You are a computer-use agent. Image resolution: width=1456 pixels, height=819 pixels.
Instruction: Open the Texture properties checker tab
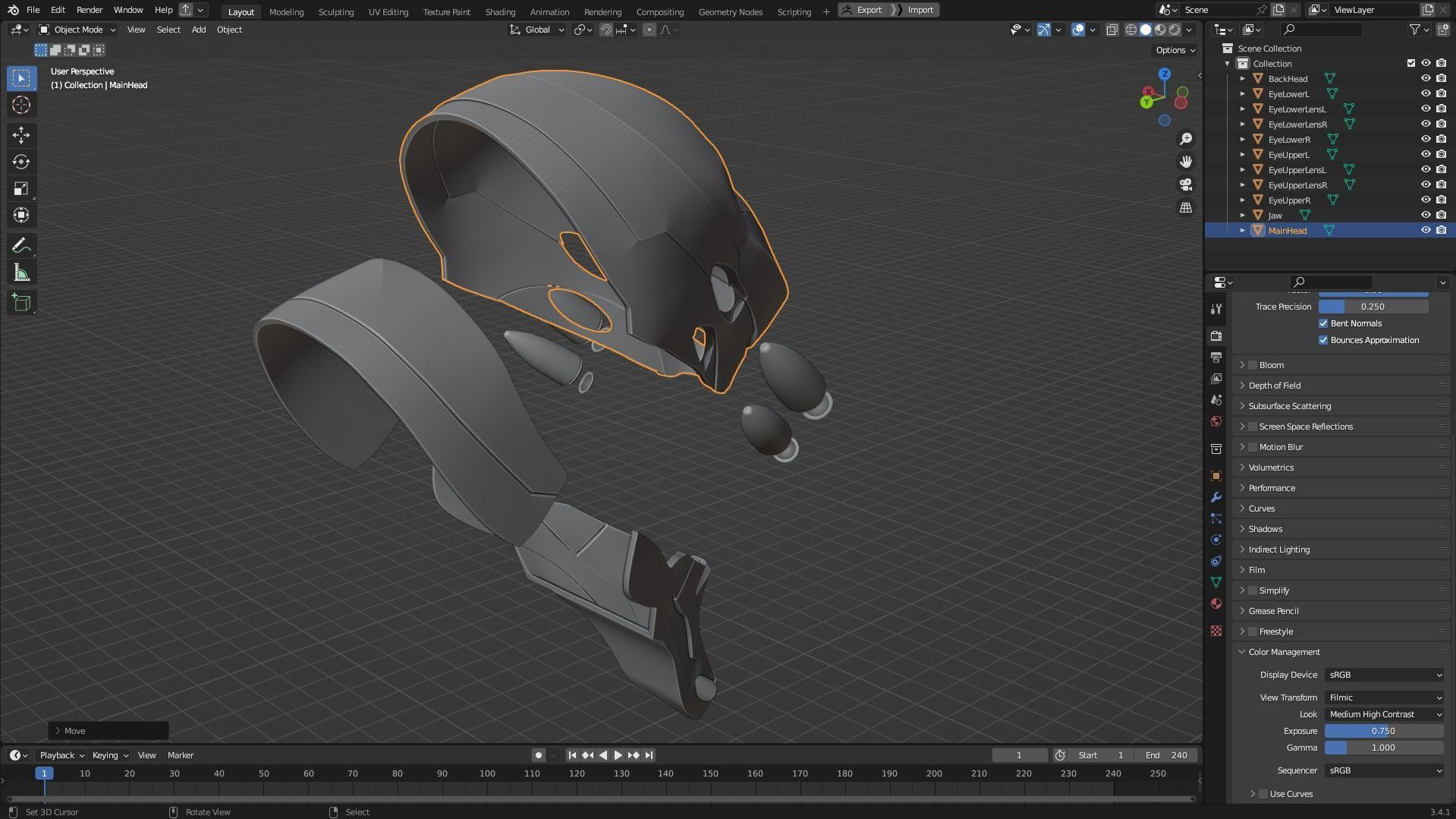(1216, 631)
